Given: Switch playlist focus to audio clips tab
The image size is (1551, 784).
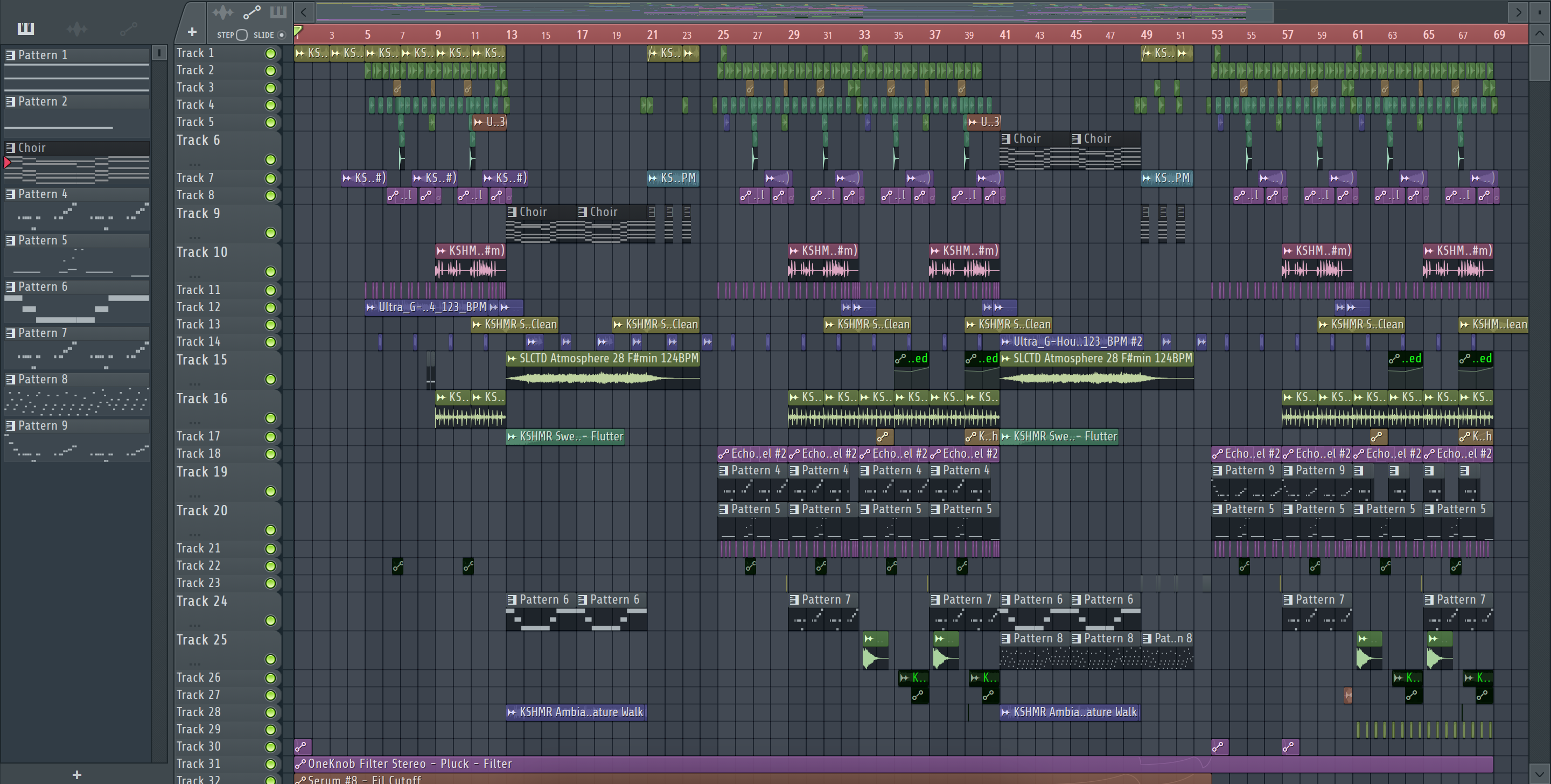Looking at the screenshot, I should (223, 11).
